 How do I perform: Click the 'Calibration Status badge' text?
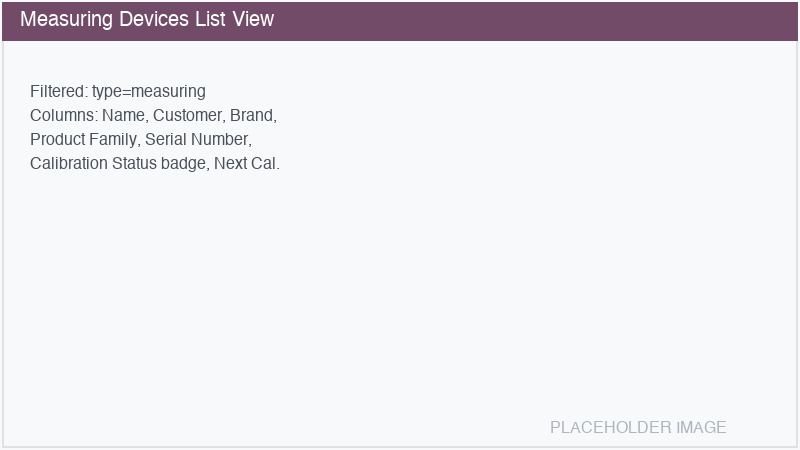pos(119,164)
